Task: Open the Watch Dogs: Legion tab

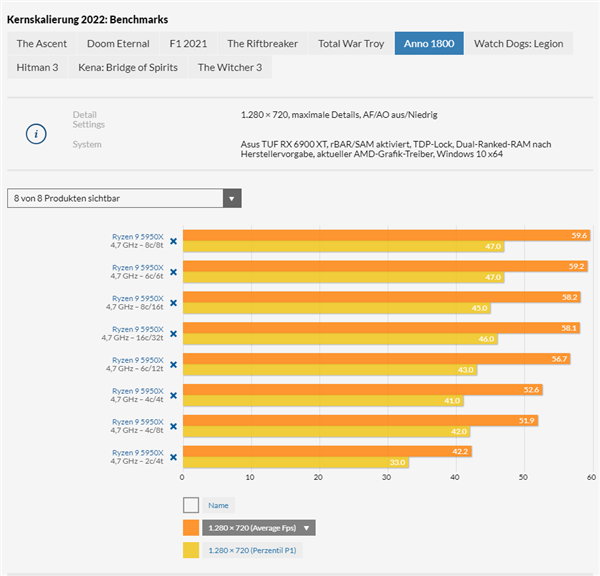Action: 518,44
